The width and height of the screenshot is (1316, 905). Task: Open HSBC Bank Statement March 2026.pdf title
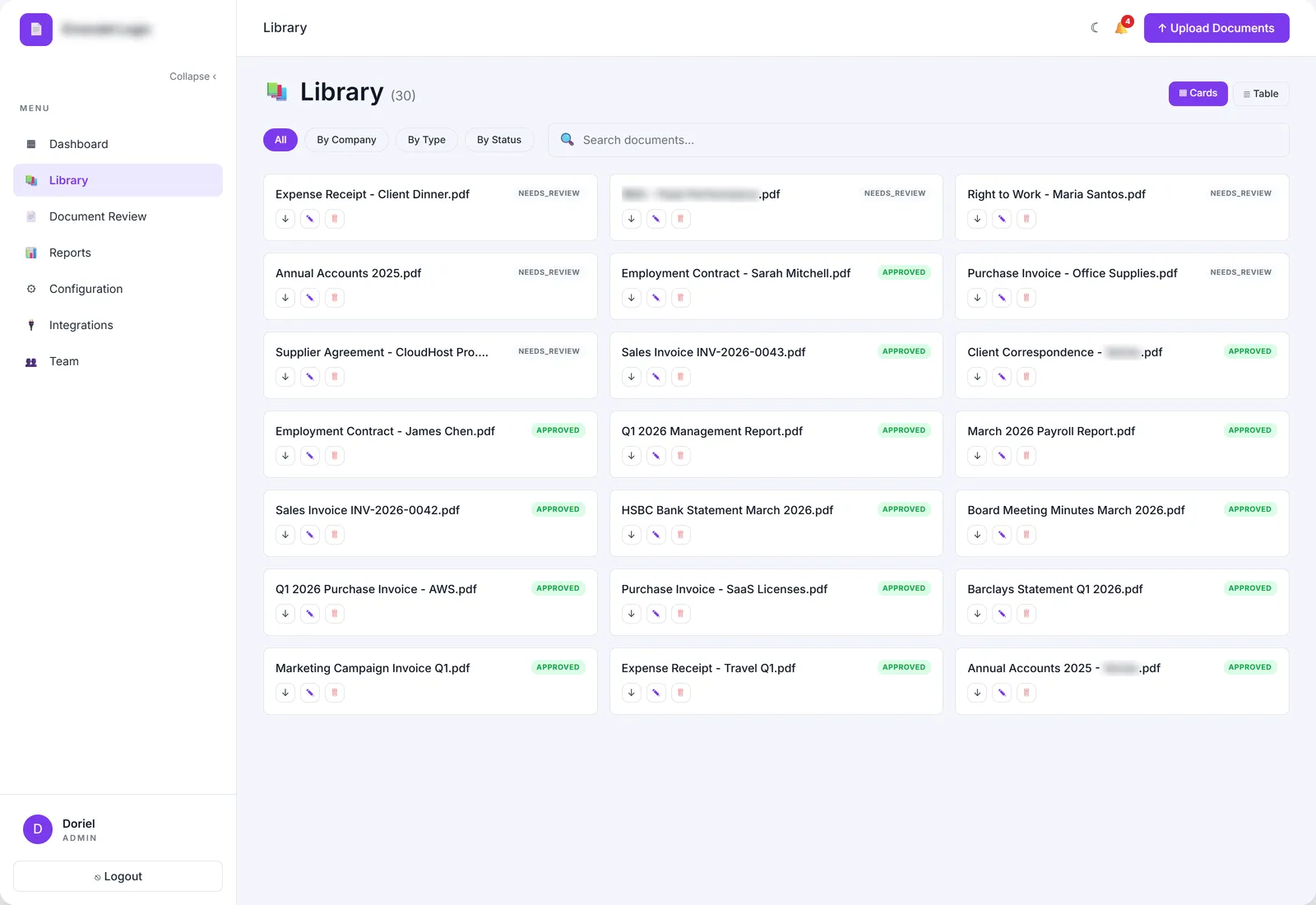727,510
